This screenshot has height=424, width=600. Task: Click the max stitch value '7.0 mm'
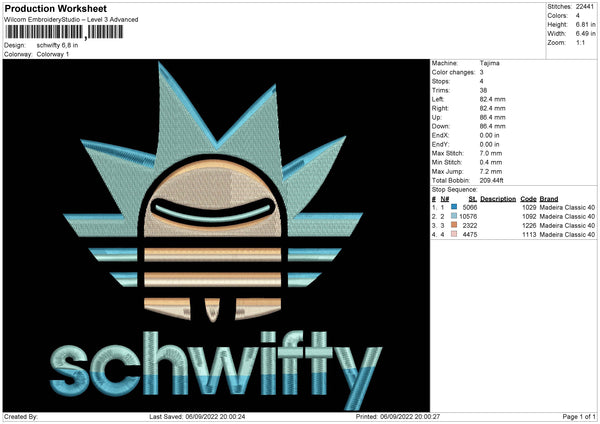pos(491,153)
